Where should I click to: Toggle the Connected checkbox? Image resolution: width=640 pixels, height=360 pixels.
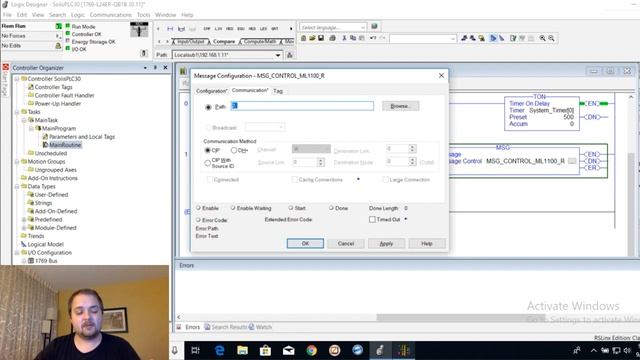pyautogui.click(x=210, y=180)
